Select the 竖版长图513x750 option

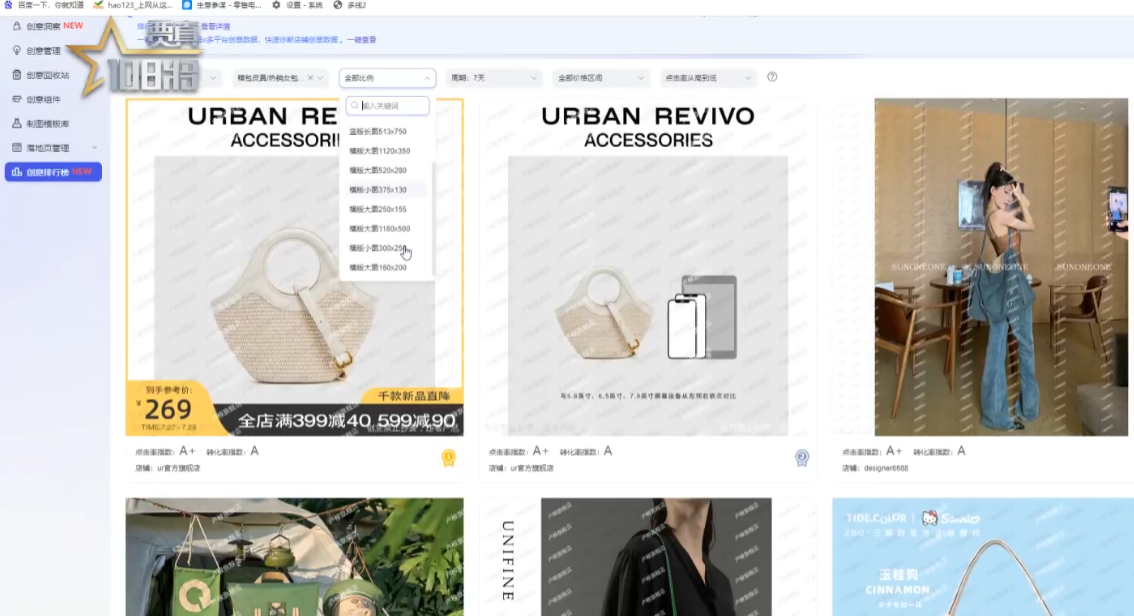pos(378,131)
